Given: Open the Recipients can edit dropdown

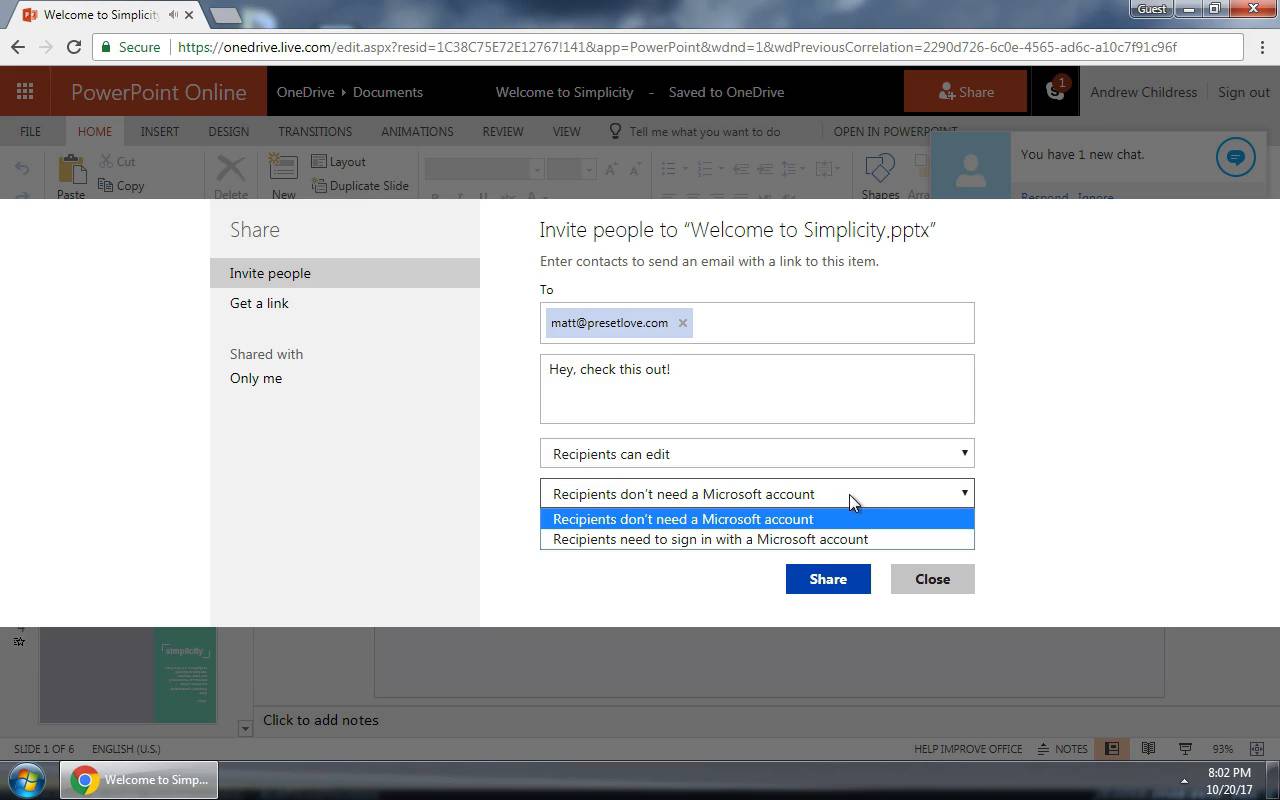Looking at the screenshot, I should click(757, 453).
